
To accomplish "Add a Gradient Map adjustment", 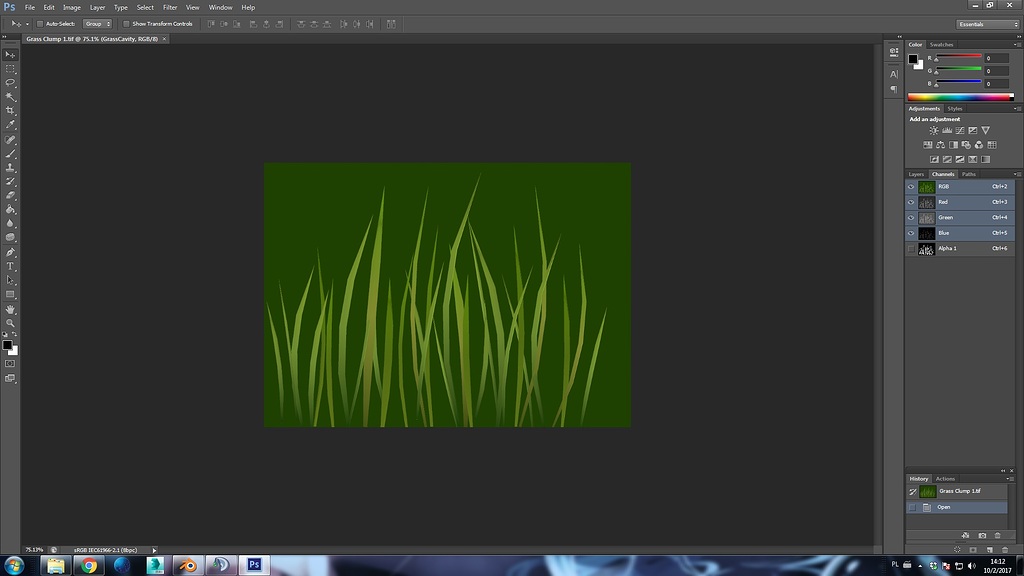I will [x=985, y=159].
